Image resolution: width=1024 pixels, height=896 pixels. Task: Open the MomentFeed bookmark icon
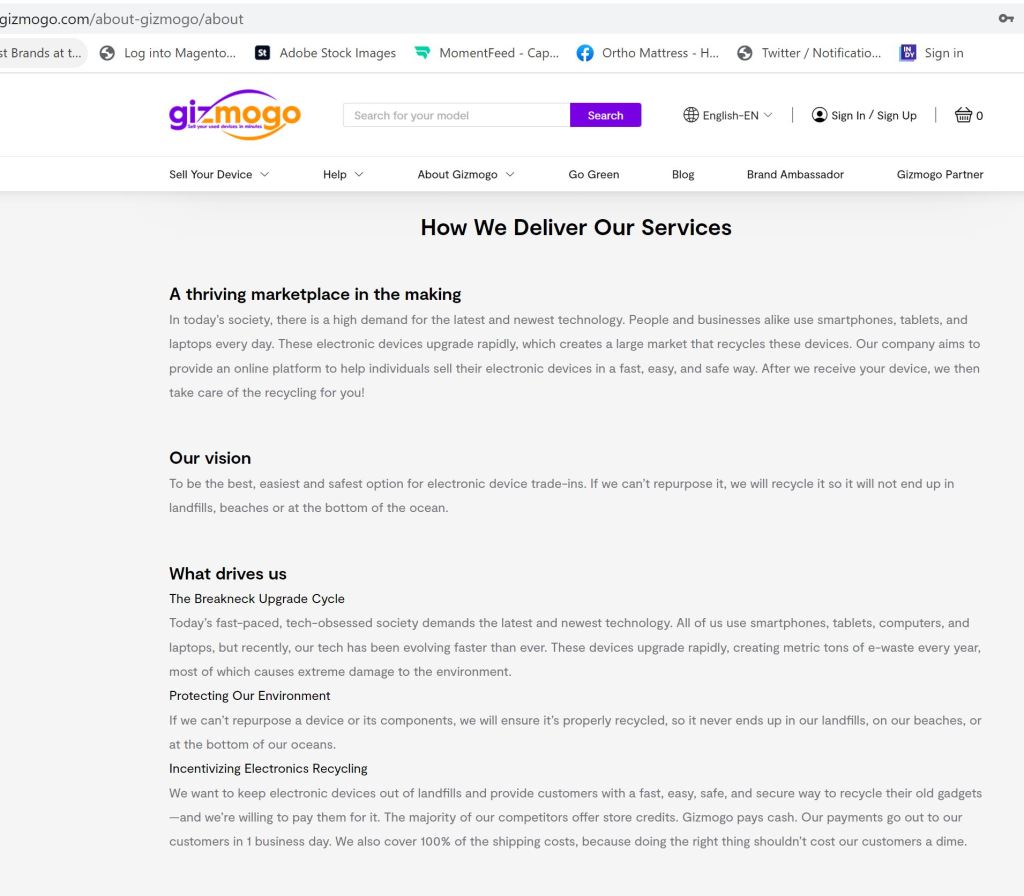(x=422, y=53)
